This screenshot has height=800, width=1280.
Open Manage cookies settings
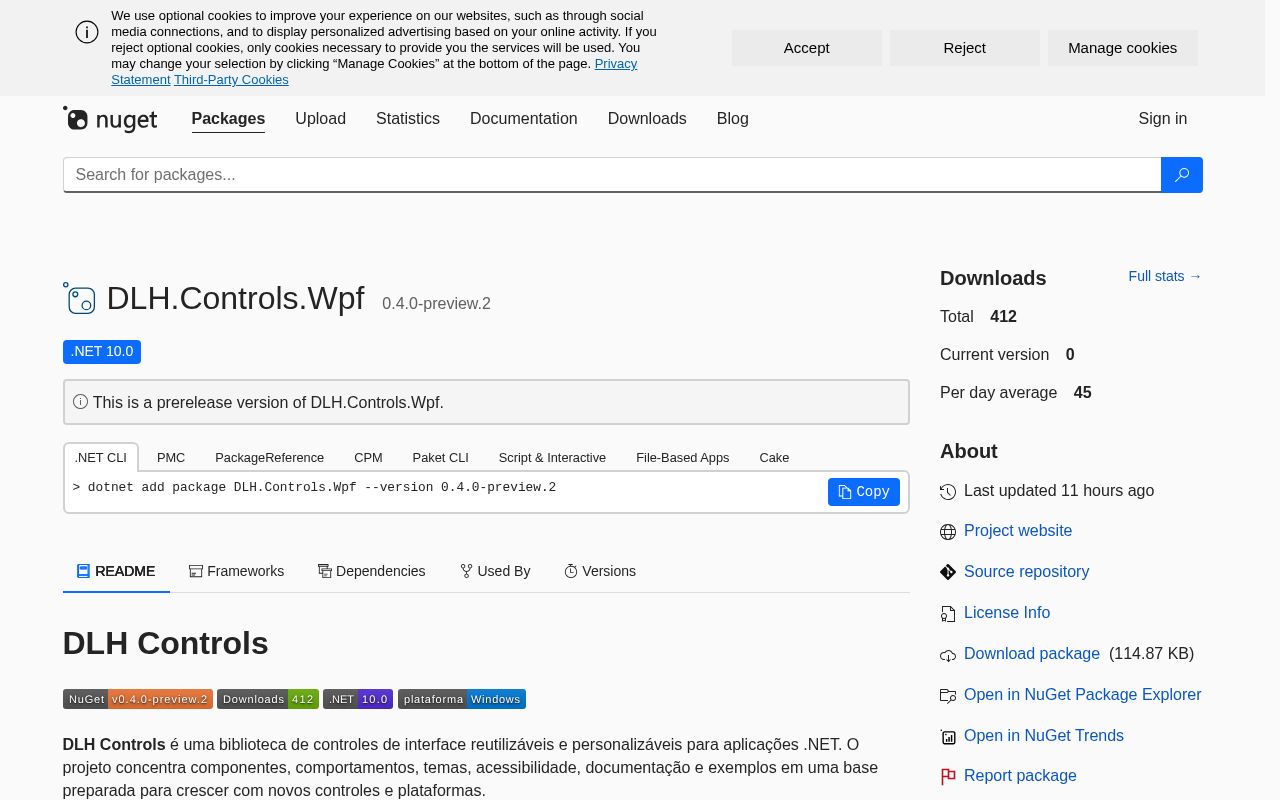(1123, 48)
